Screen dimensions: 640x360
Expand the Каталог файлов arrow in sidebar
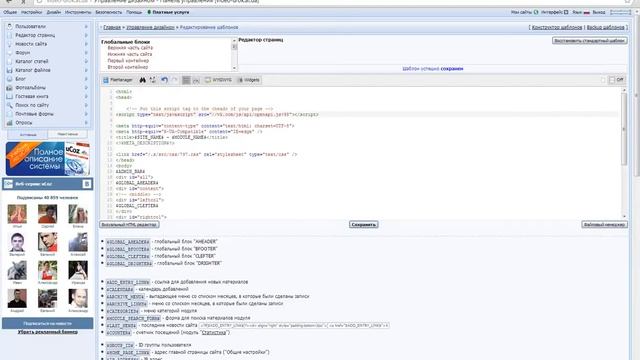point(86,70)
